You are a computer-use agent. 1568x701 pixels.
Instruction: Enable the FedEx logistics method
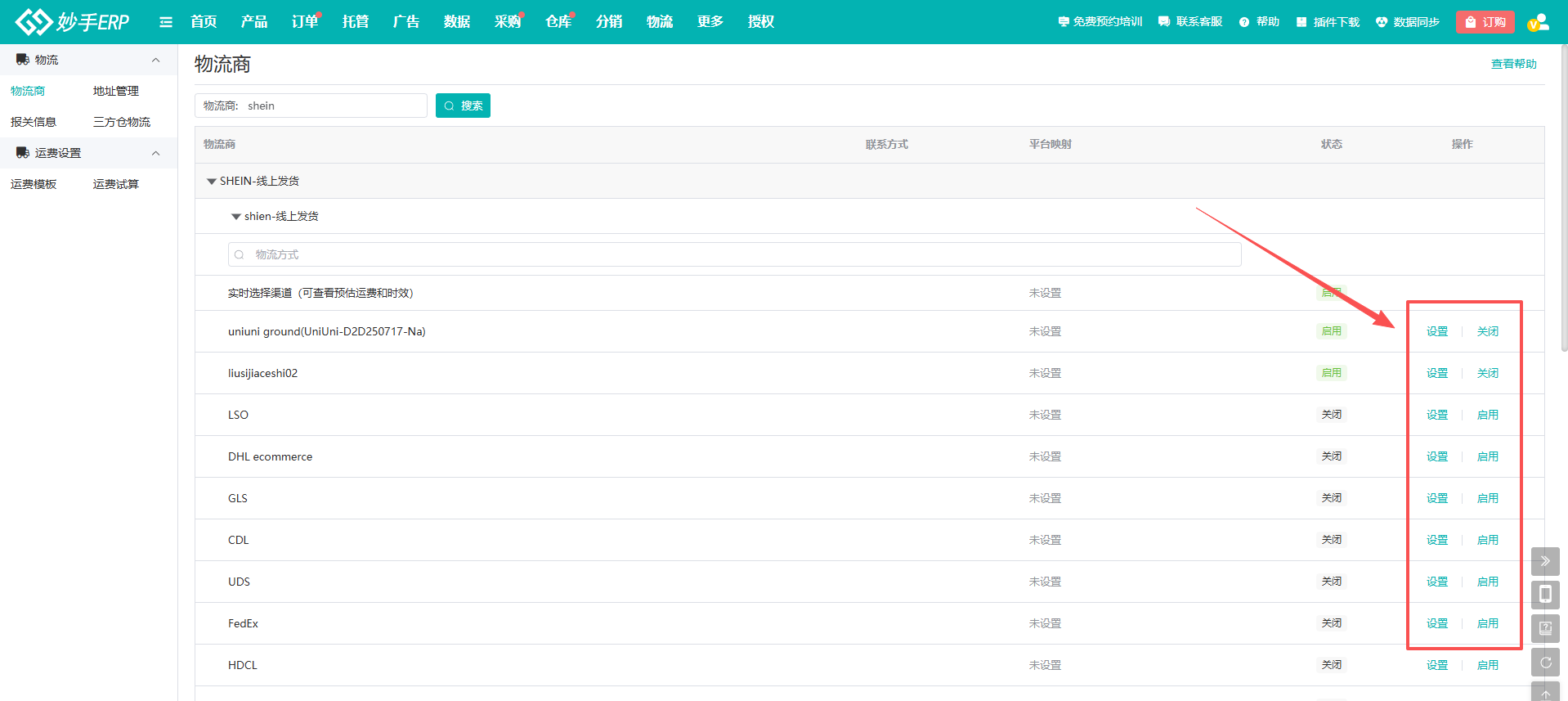click(1487, 623)
